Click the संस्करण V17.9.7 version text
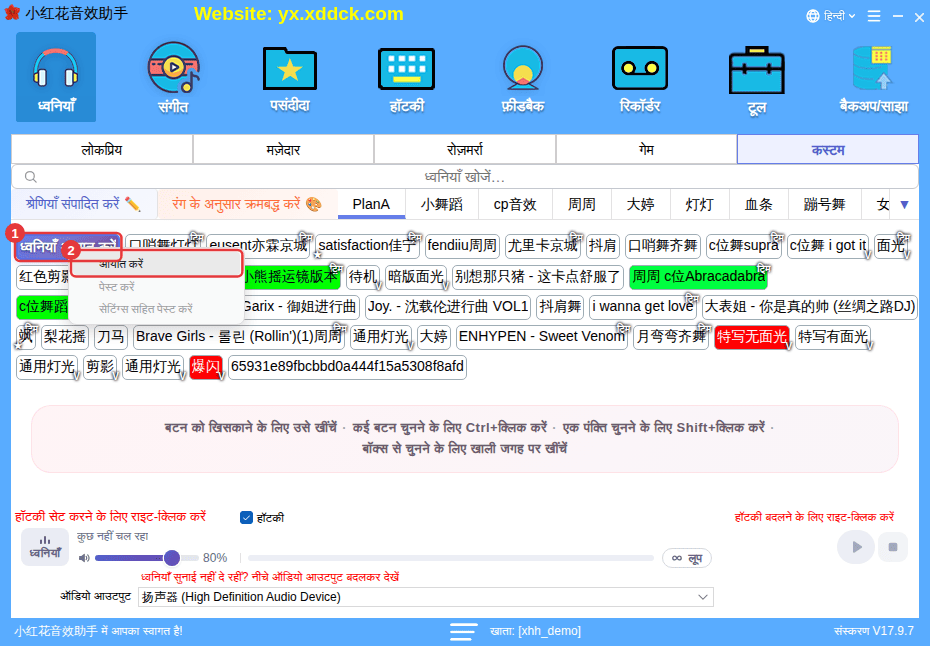The image size is (930, 646). (x=874, y=631)
